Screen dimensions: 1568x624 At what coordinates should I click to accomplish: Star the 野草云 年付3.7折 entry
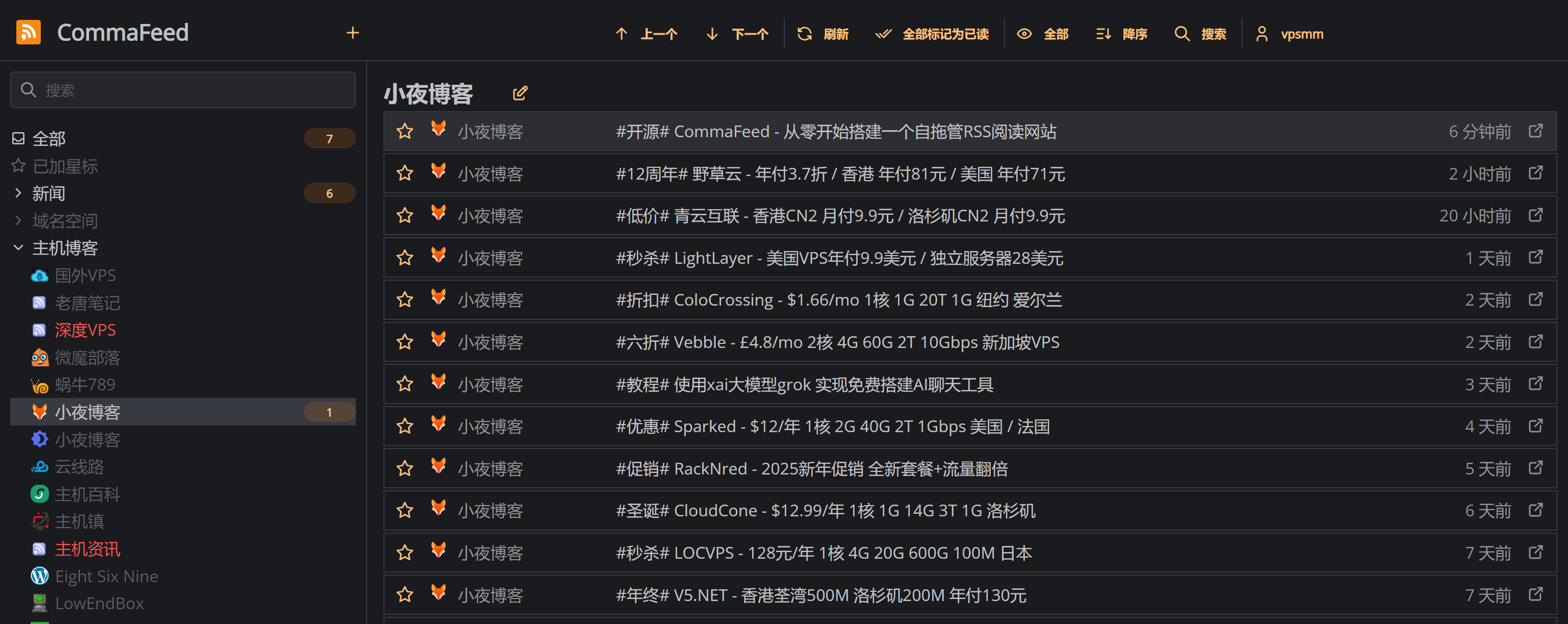coord(405,173)
